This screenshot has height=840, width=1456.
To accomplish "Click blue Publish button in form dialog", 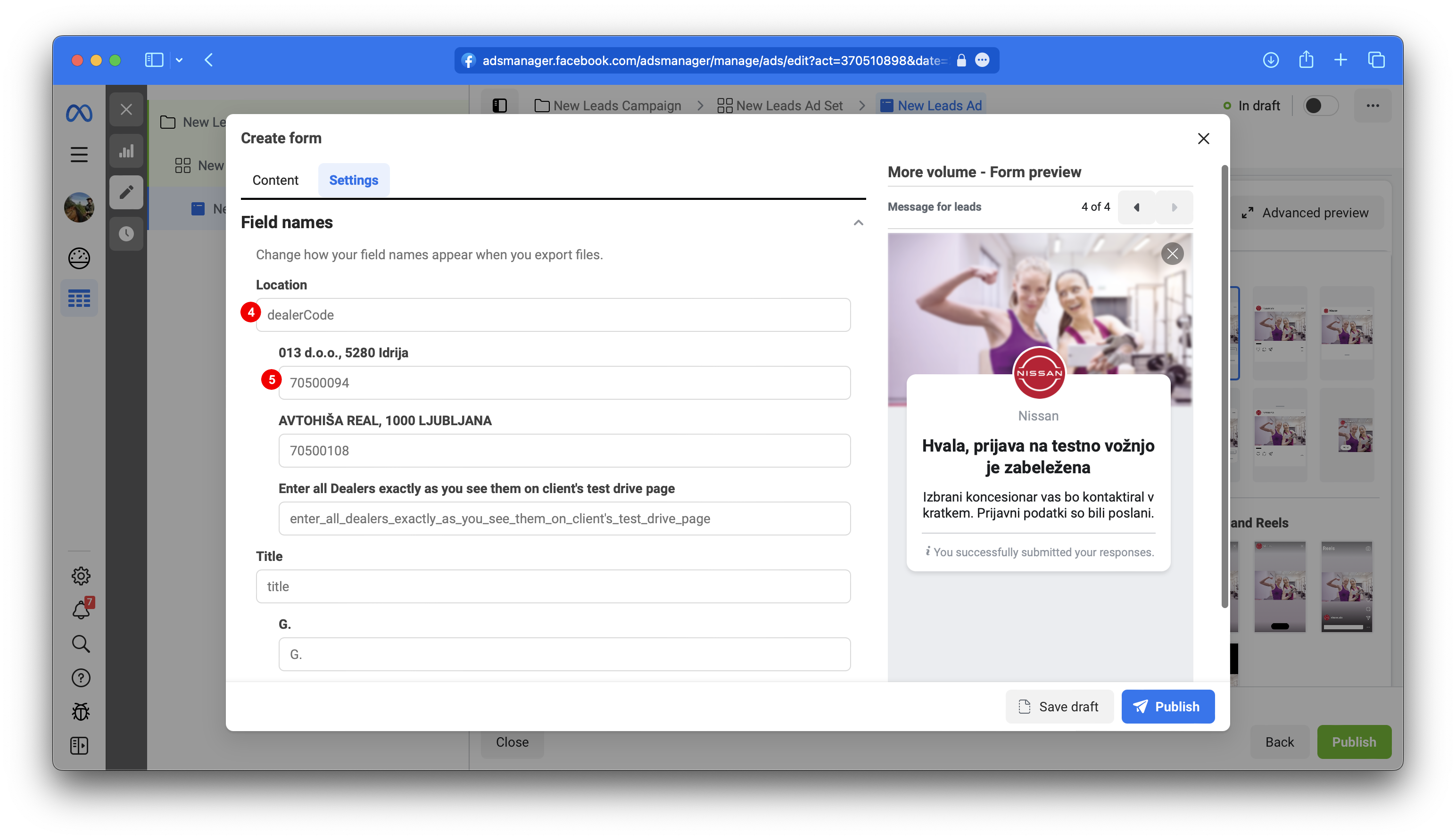I will 1167,706.
